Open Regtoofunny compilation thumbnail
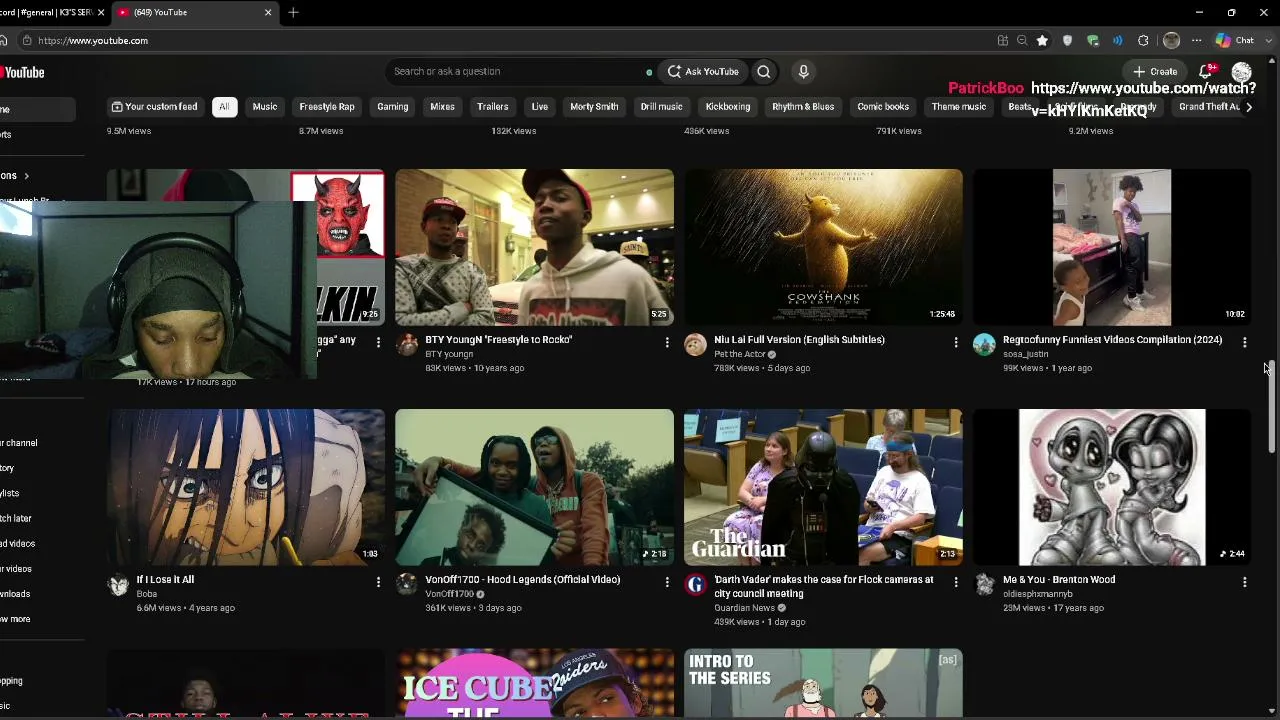 (x=1112, y=247)
